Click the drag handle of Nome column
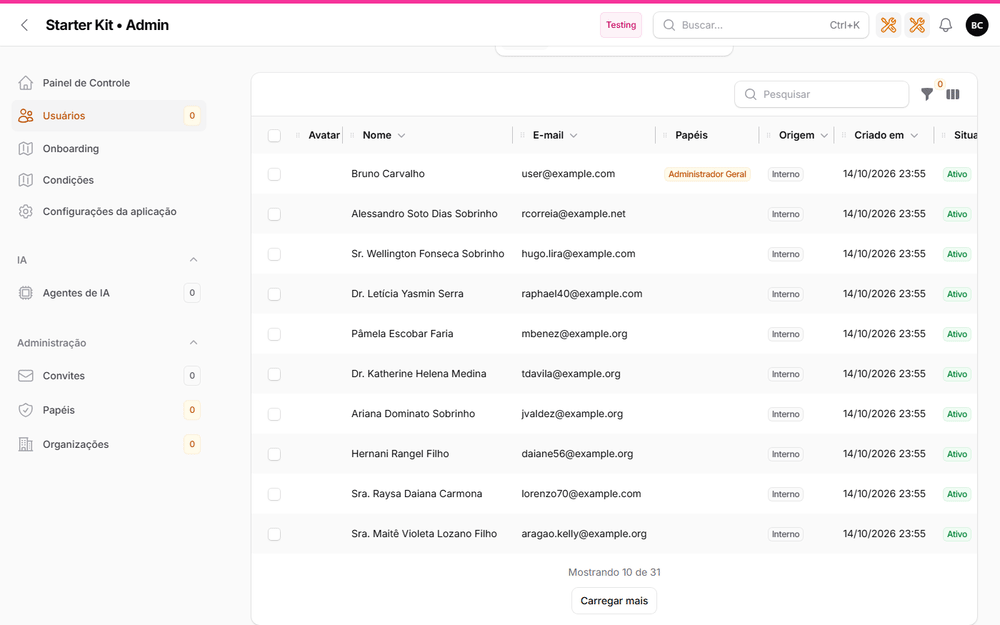The image size is (1000, 625). pos(352,135)
